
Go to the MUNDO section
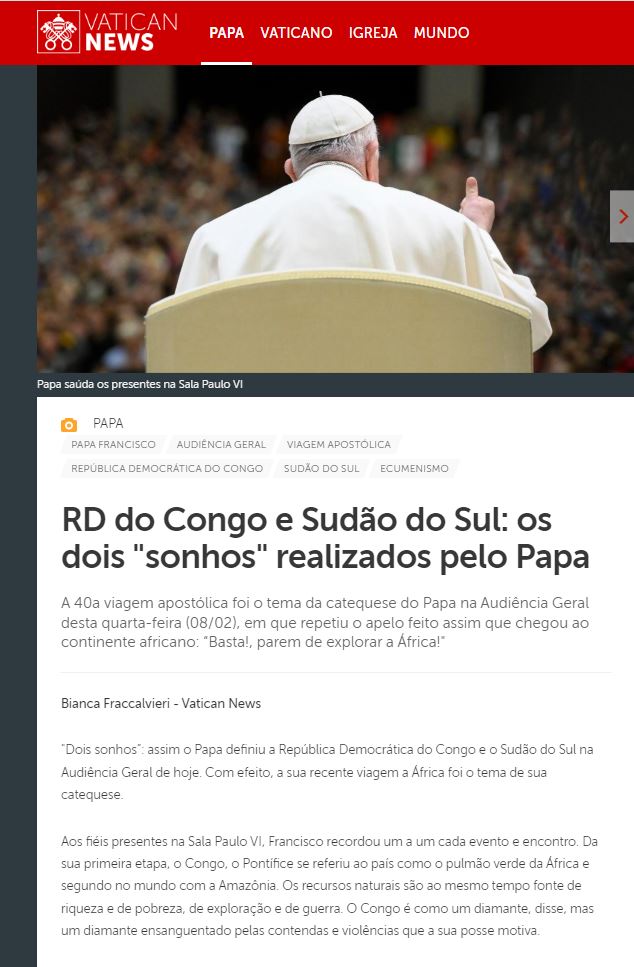442,33
